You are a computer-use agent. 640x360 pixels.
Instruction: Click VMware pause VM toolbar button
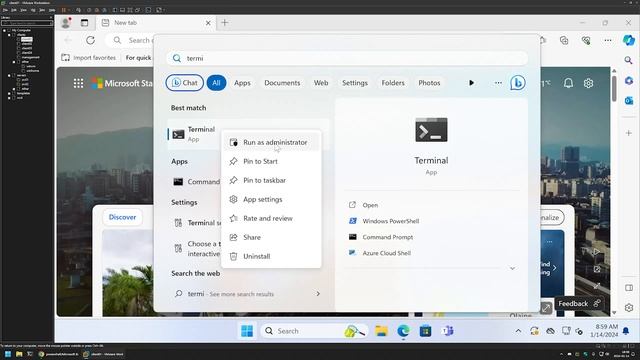tap(64, 10)
